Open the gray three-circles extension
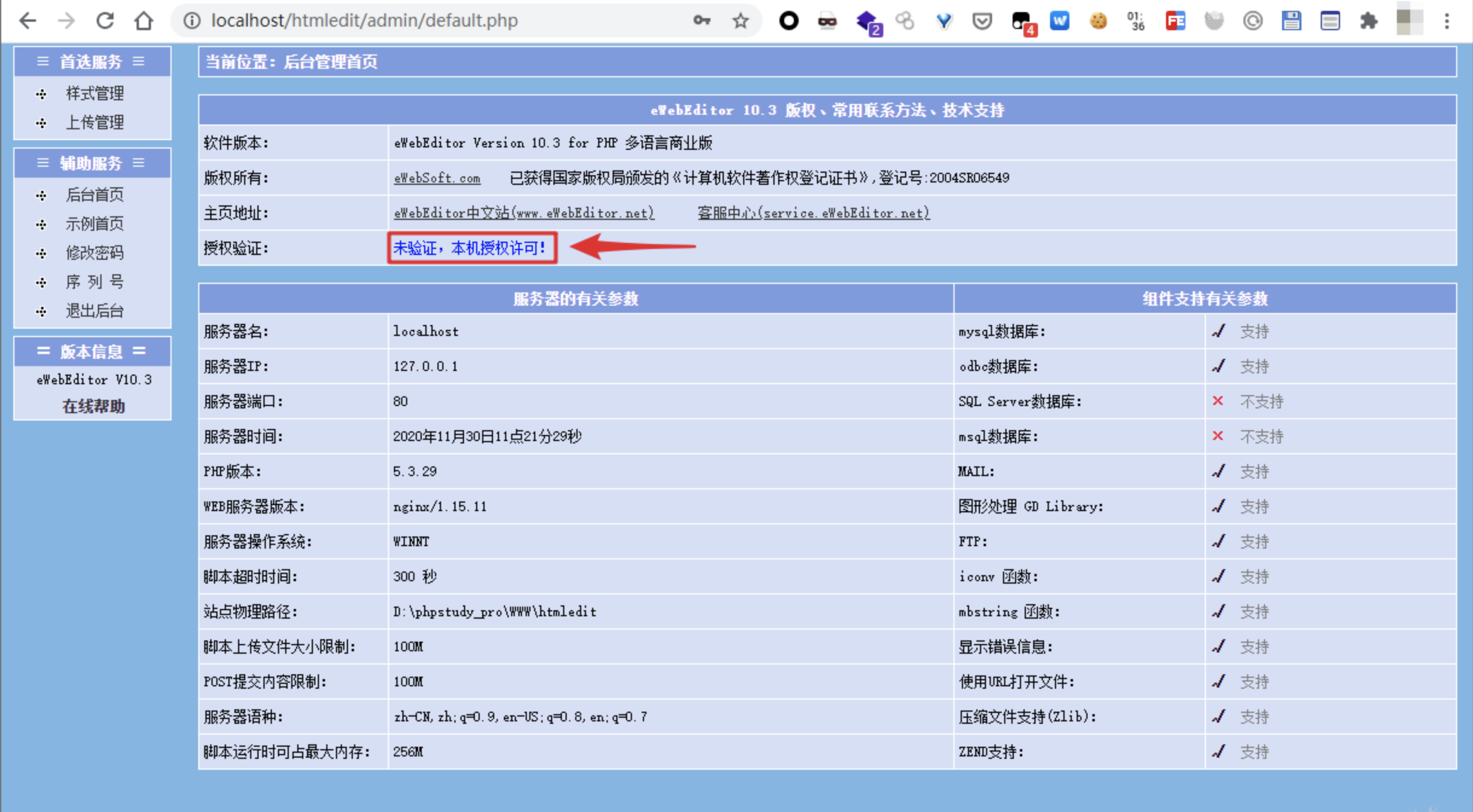 (904, 21)
